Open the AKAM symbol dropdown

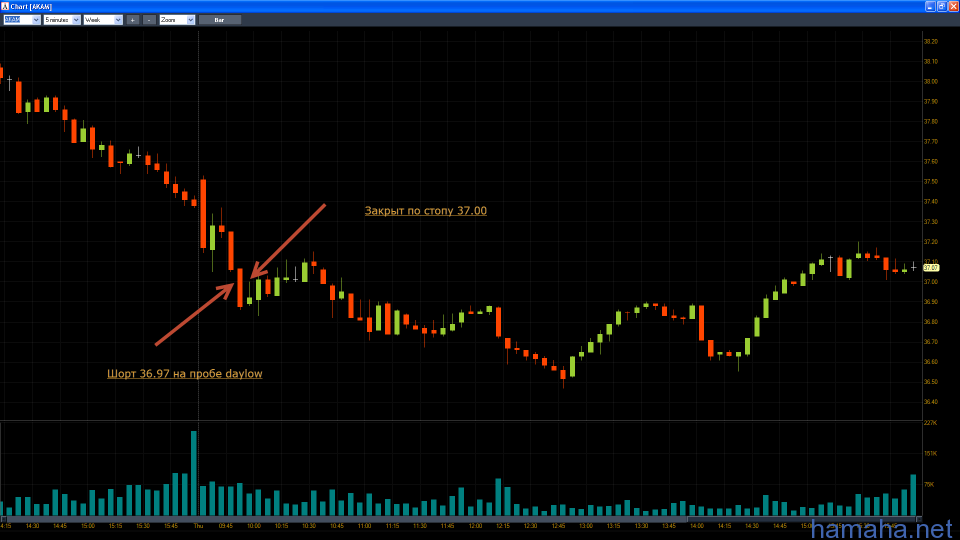(x=21, y=19)
